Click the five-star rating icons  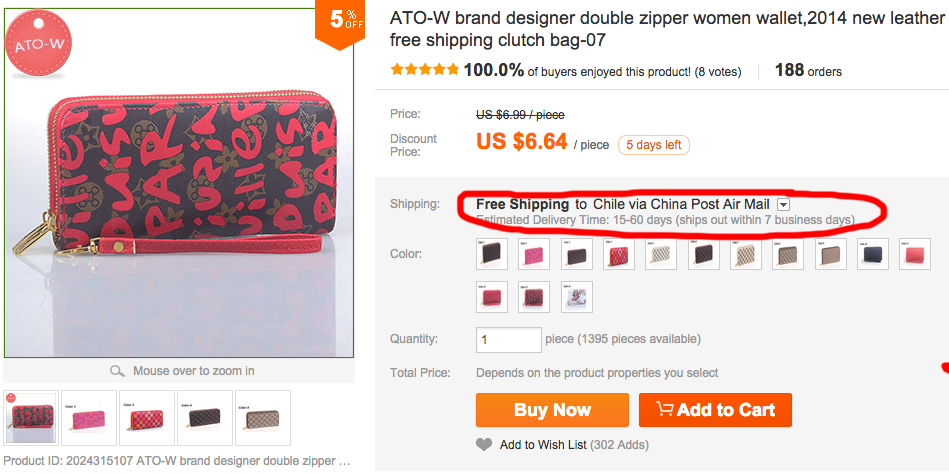click(425, 71)
